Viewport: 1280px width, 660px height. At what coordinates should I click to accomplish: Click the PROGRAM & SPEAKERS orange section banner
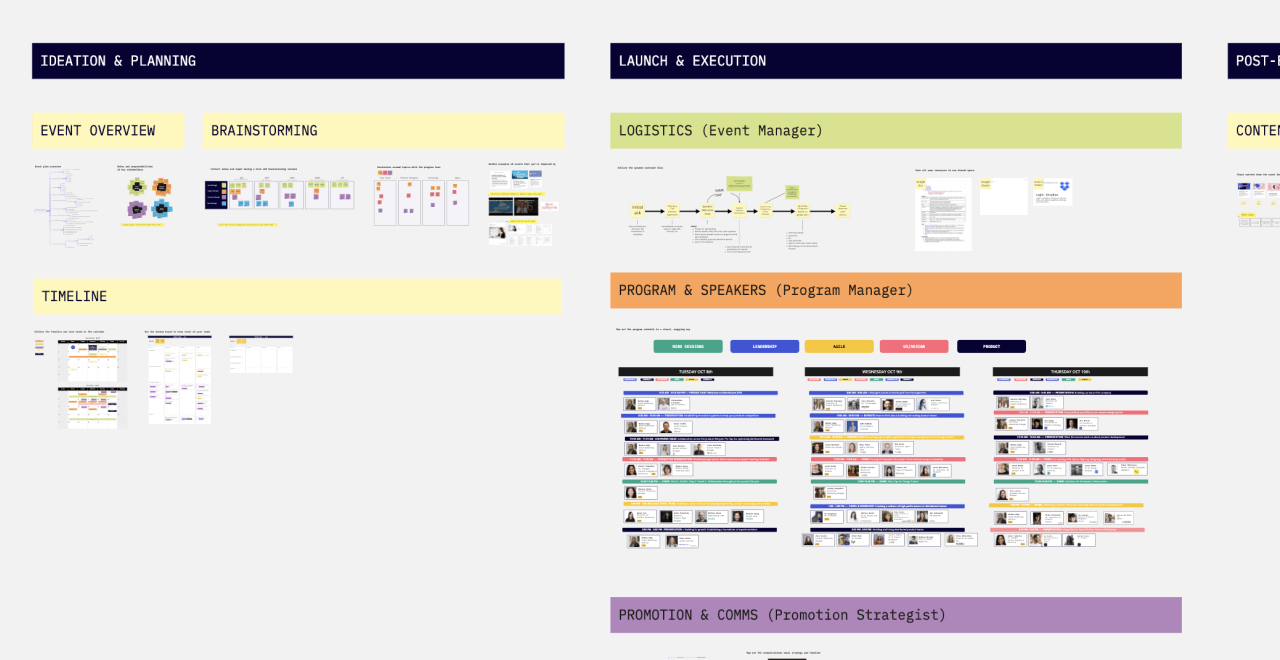(x=895, y=290)
